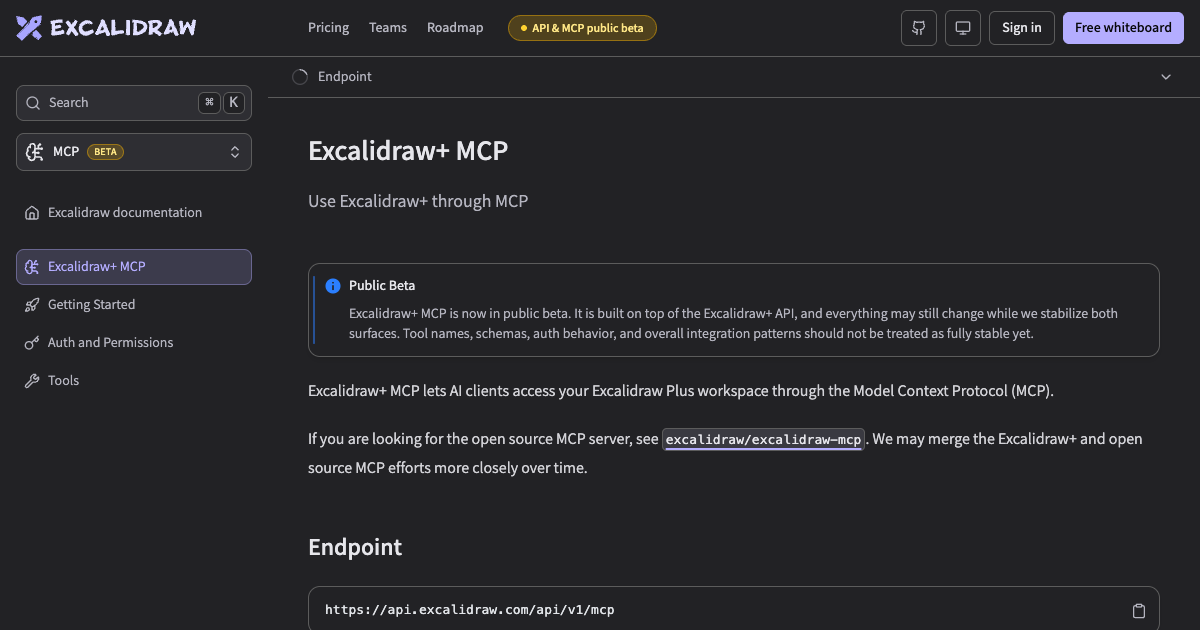The width and height of the screenshot is (1200, 630).
Task: Open the excalidraw/excalidraw-mcp link
Action: point(764,439)
